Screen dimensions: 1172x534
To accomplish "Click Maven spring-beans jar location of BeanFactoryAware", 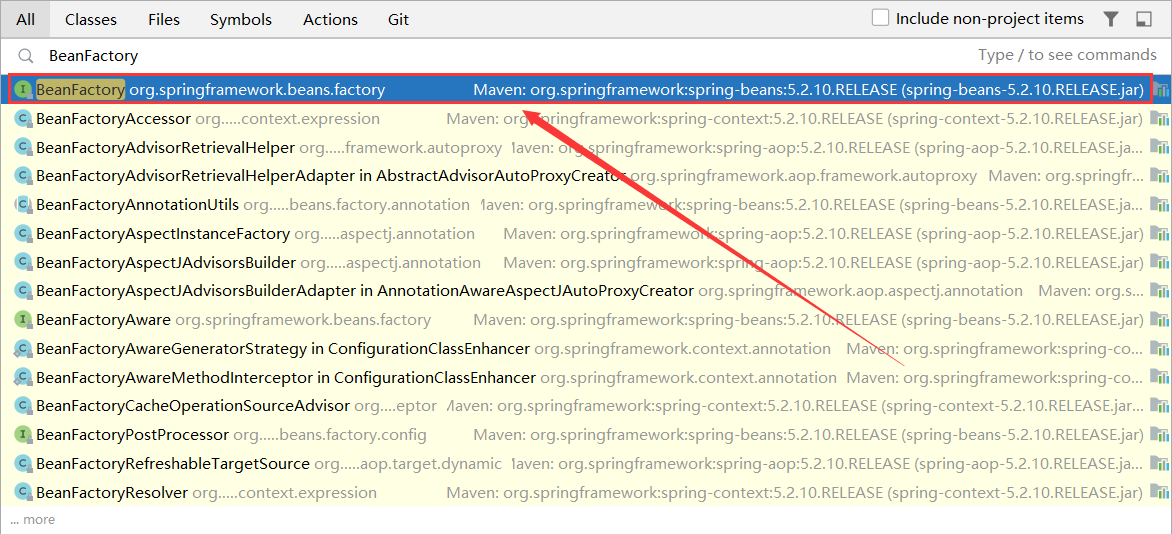I will [x=808, y=319].
